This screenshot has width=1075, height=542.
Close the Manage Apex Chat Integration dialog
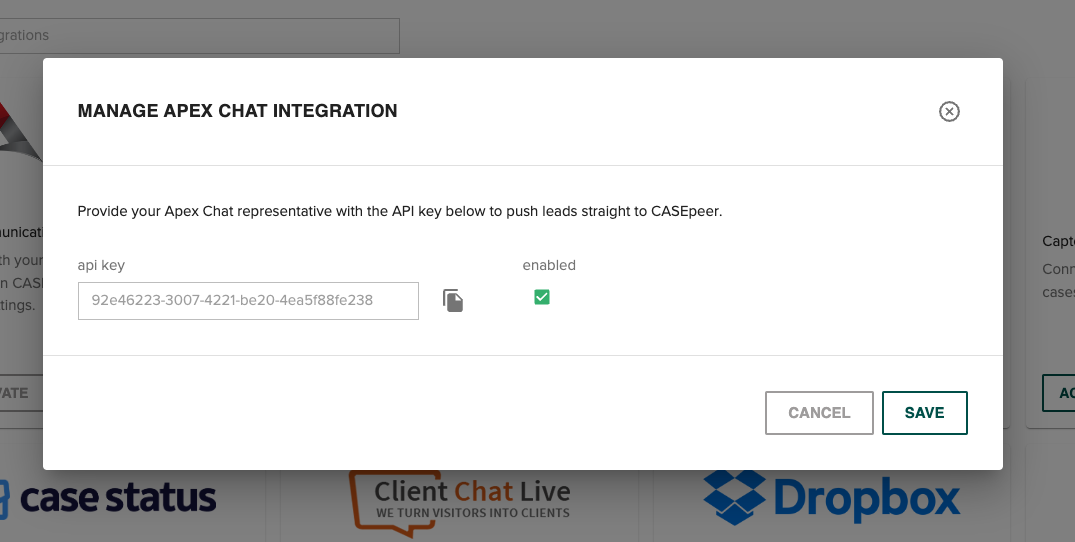coord(949,112)
